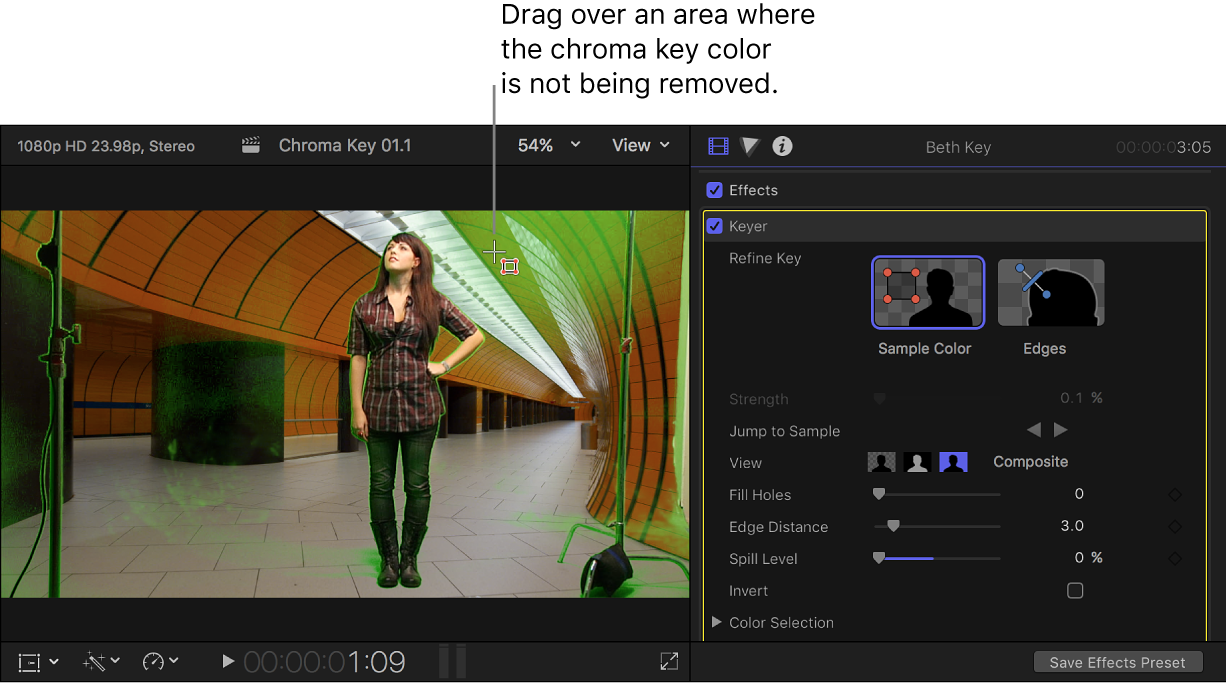Click the matte view thumbnail in View row
The height and width of the screenshot is (684, 1226).
point(917,462)
